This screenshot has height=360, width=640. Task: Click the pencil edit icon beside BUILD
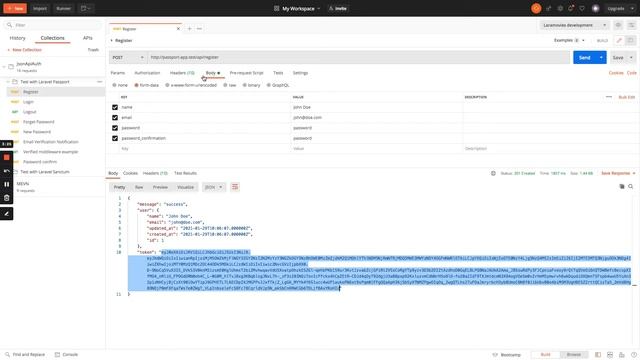619,40
